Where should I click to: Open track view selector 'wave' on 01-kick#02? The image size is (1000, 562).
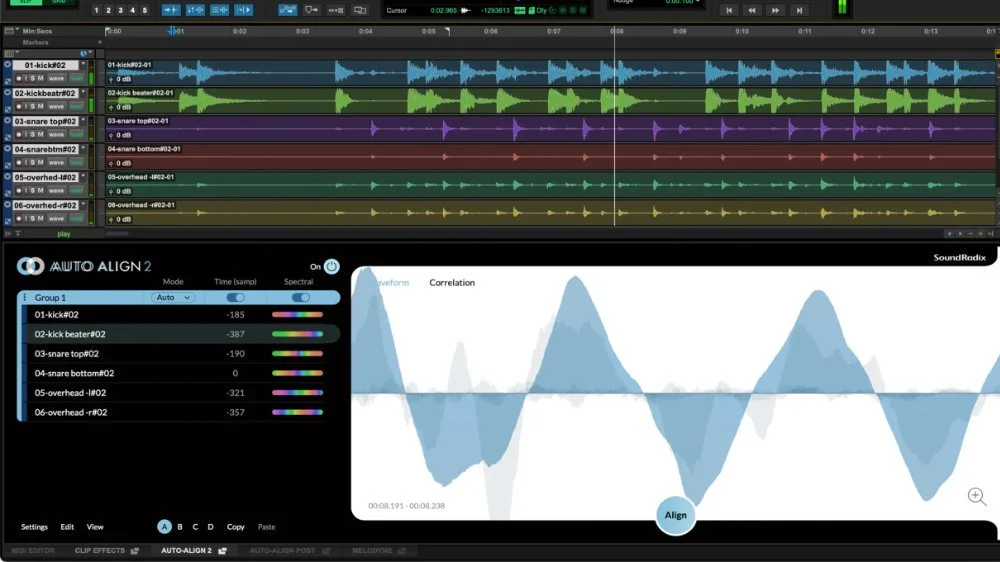click(x=57, y=78)
